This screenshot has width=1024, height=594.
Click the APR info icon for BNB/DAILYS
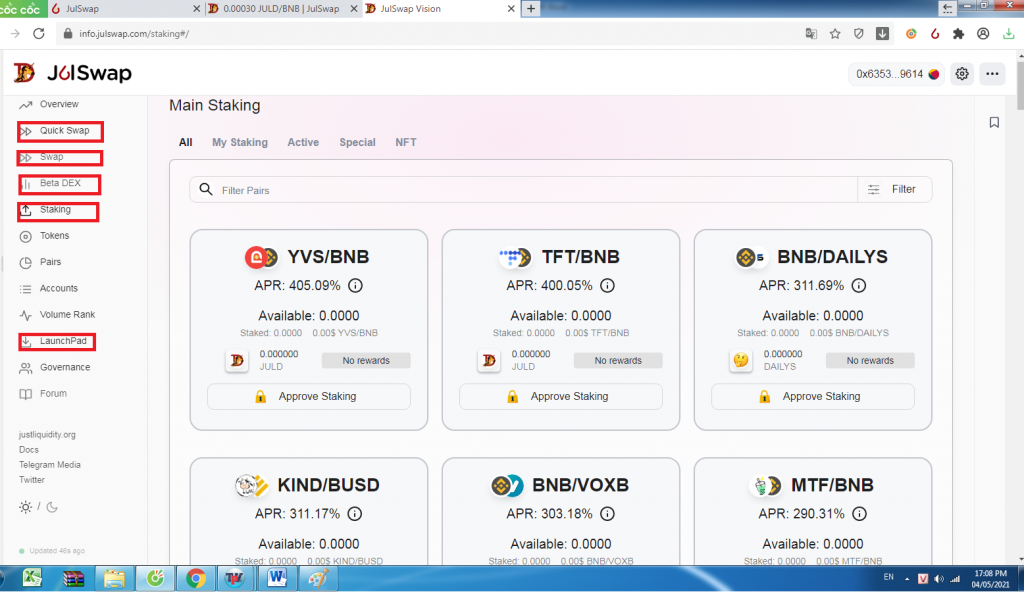859,286
